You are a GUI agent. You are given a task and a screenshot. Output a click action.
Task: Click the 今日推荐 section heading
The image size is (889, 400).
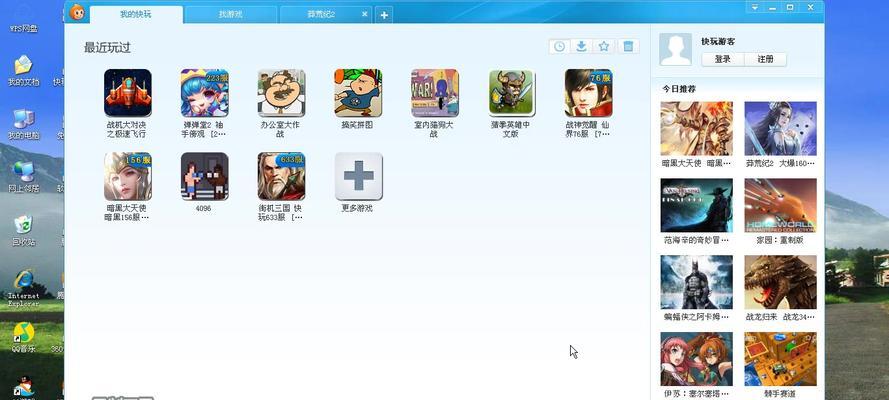click(679, 89)
